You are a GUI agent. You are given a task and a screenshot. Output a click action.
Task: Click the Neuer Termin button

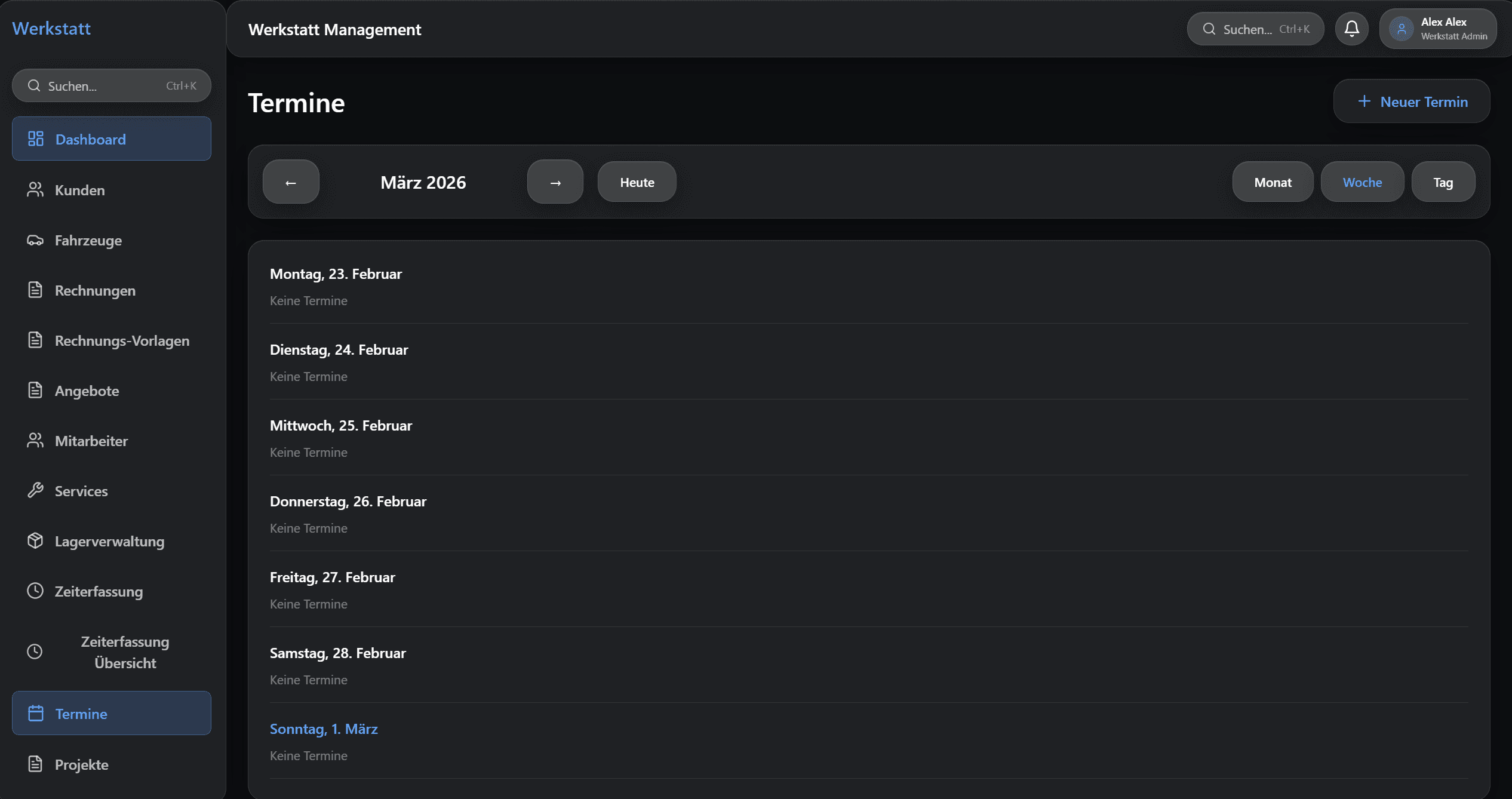point(1411,102)
